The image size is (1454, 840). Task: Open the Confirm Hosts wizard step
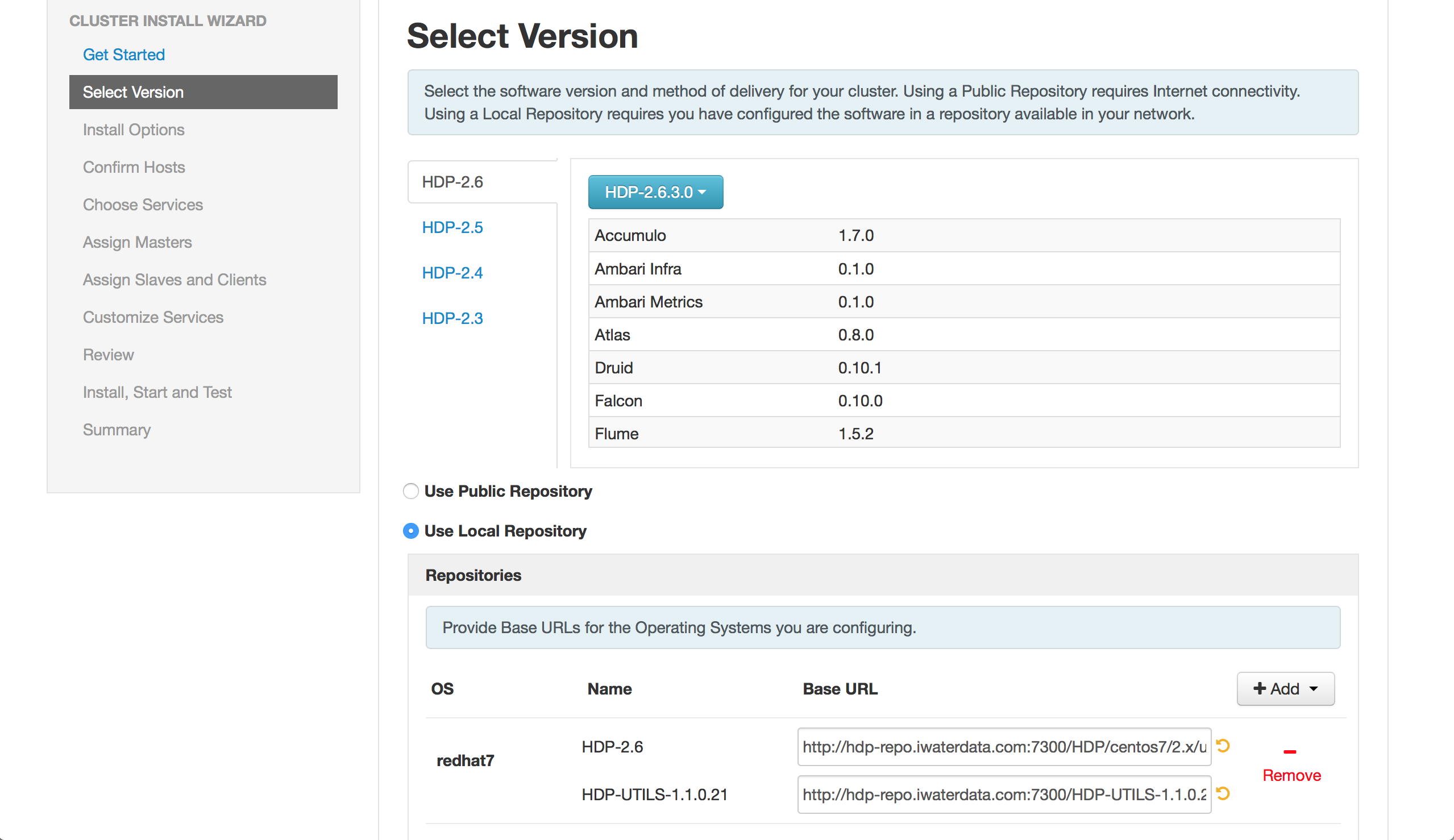[x=134, y=167]
